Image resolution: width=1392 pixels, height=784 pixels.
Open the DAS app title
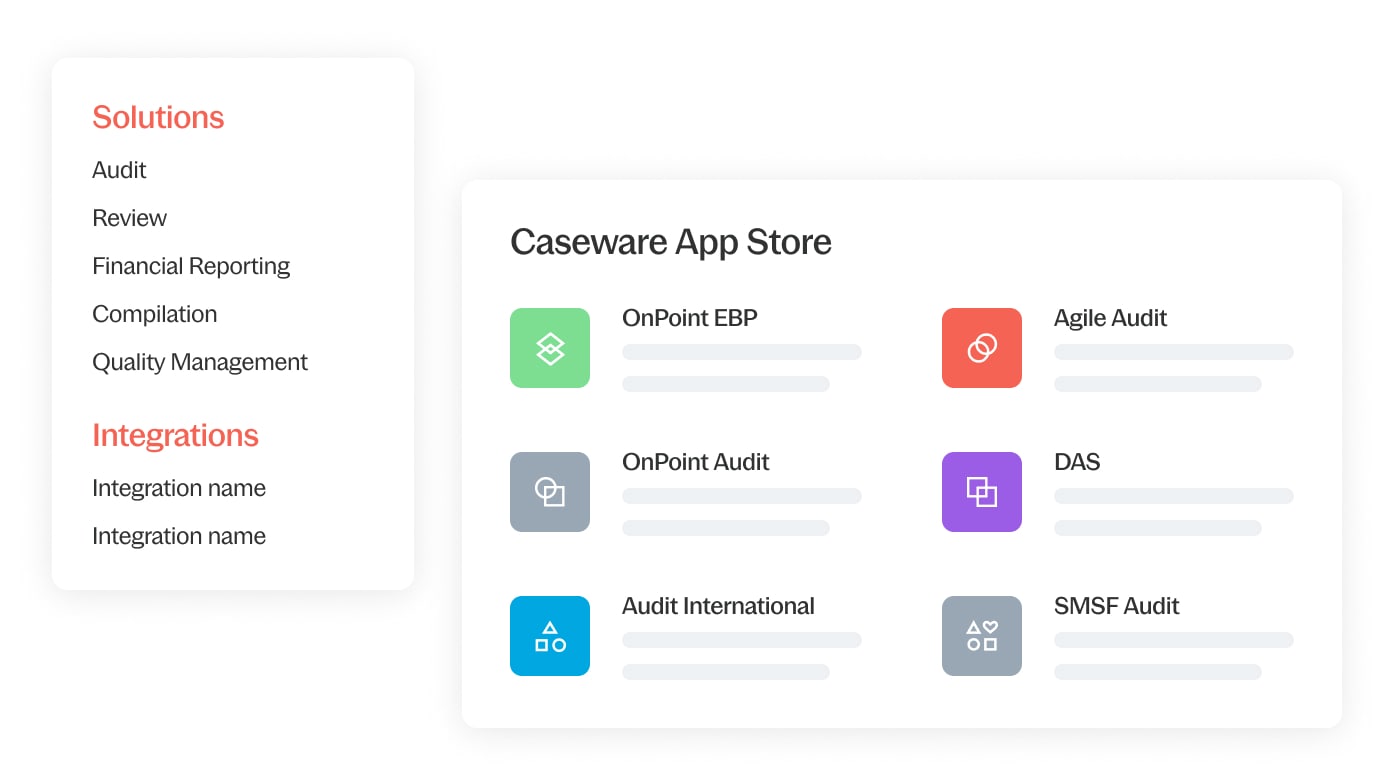(1078, 461)
